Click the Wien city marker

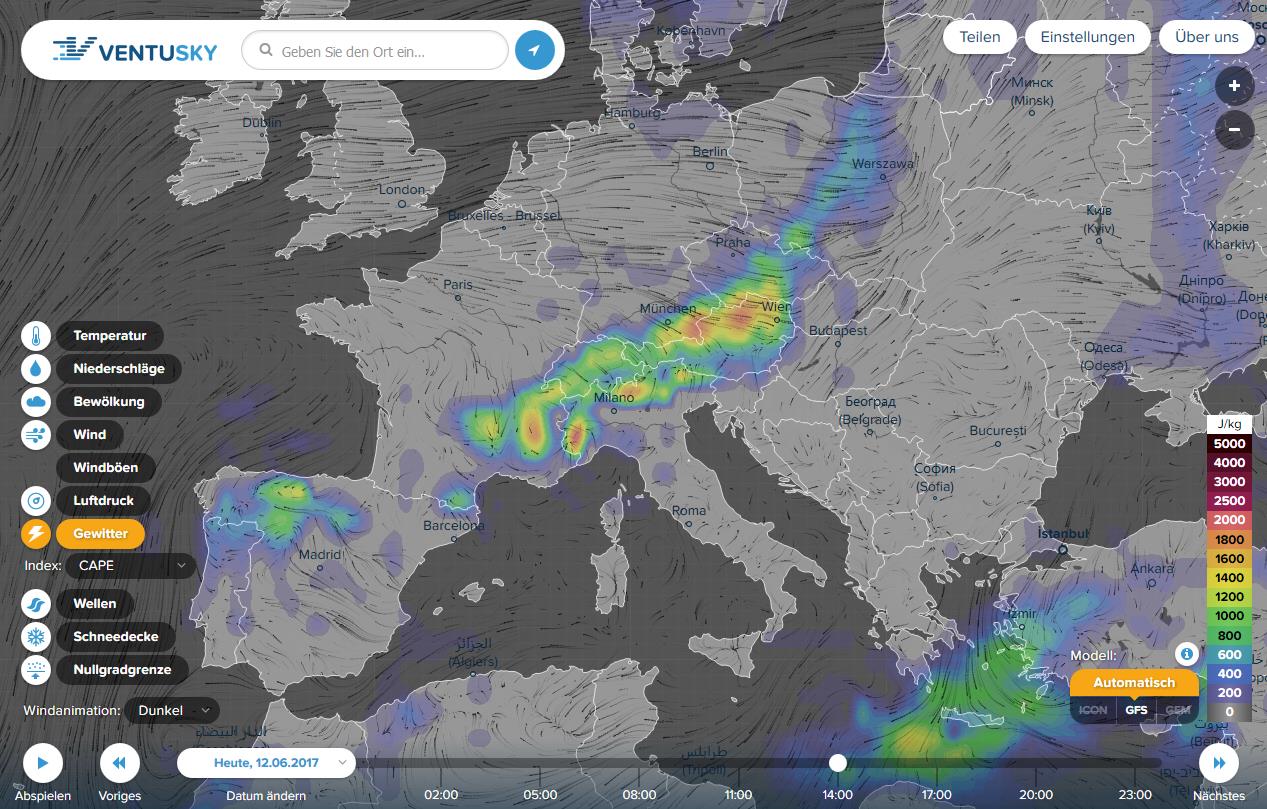pos(778,320)
